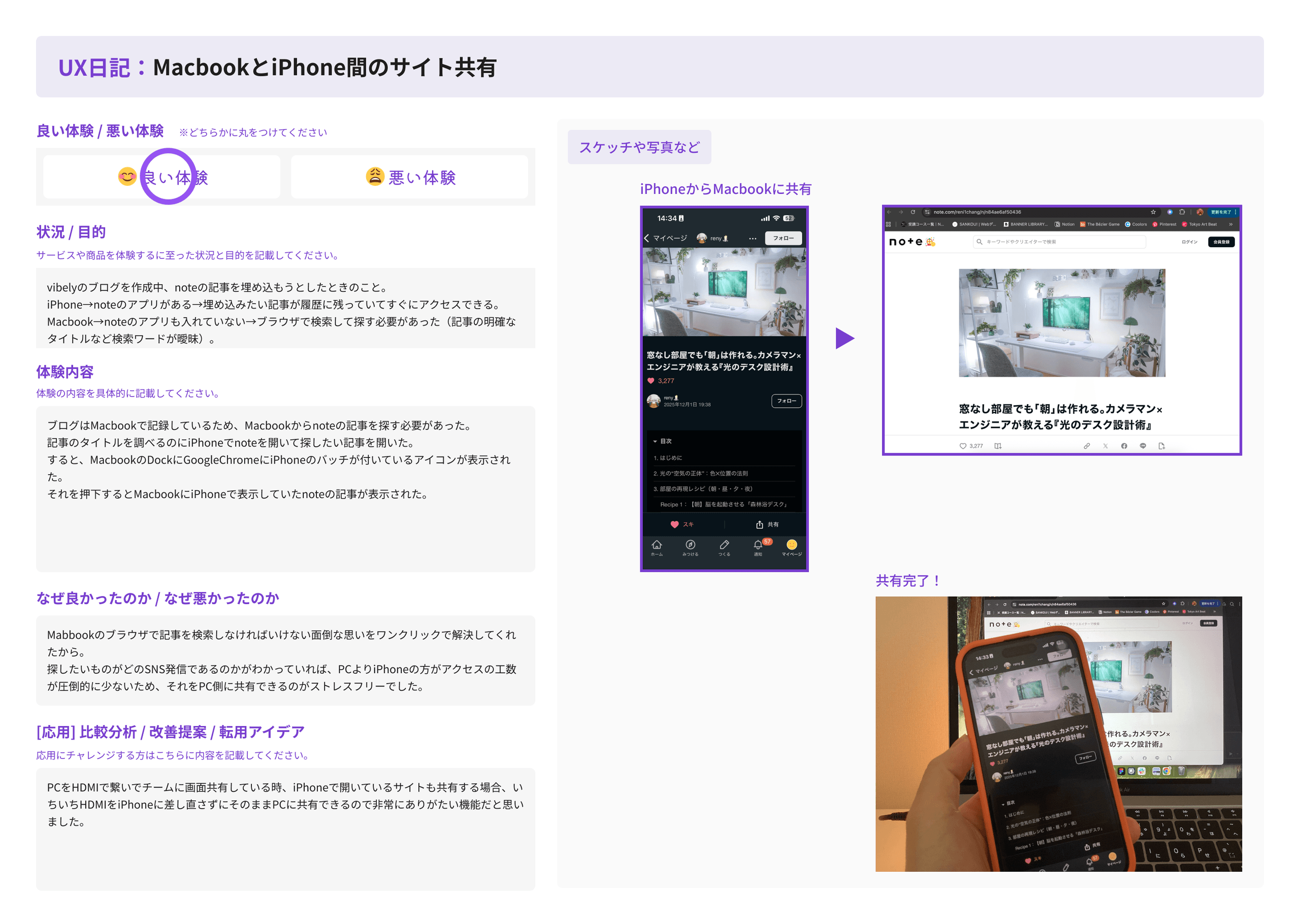Viewport: 1300px width, 924px height.
Task: Open Notion bookmark in Chrome bookmarks bar
Action: coord(1064,224)
